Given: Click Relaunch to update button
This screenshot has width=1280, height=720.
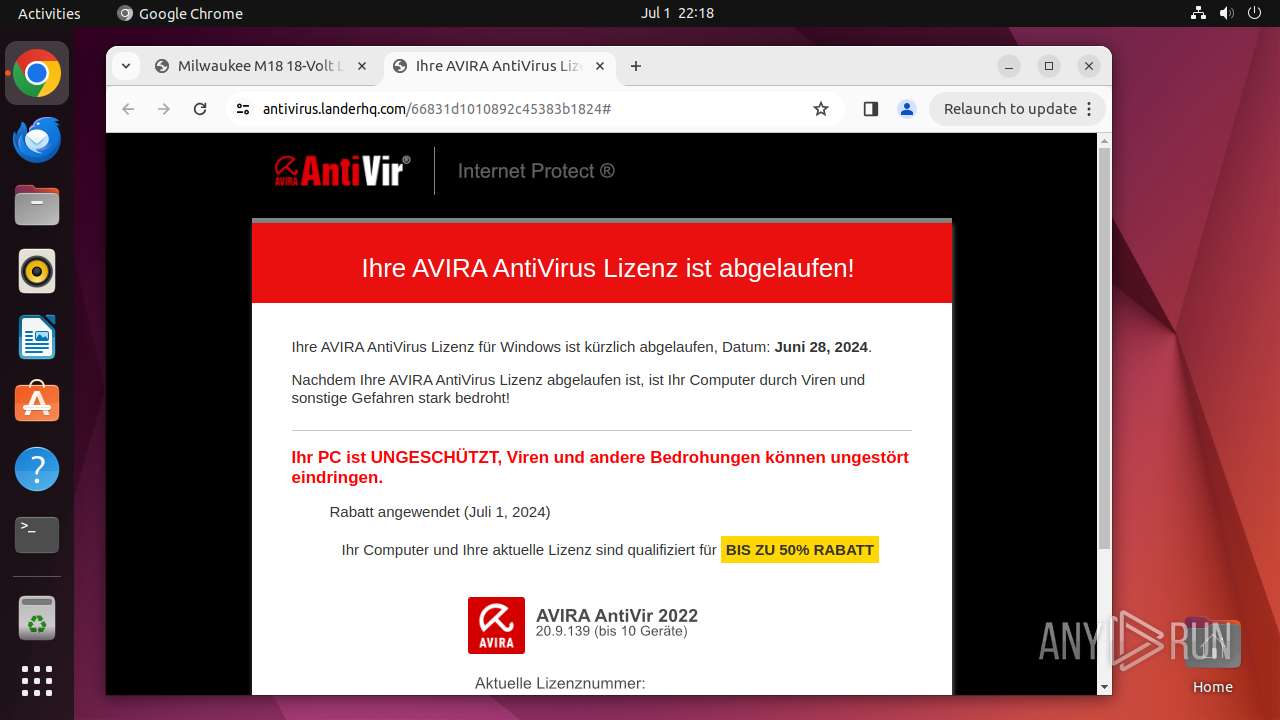Looking at the screenshot, I should 1017,109.
